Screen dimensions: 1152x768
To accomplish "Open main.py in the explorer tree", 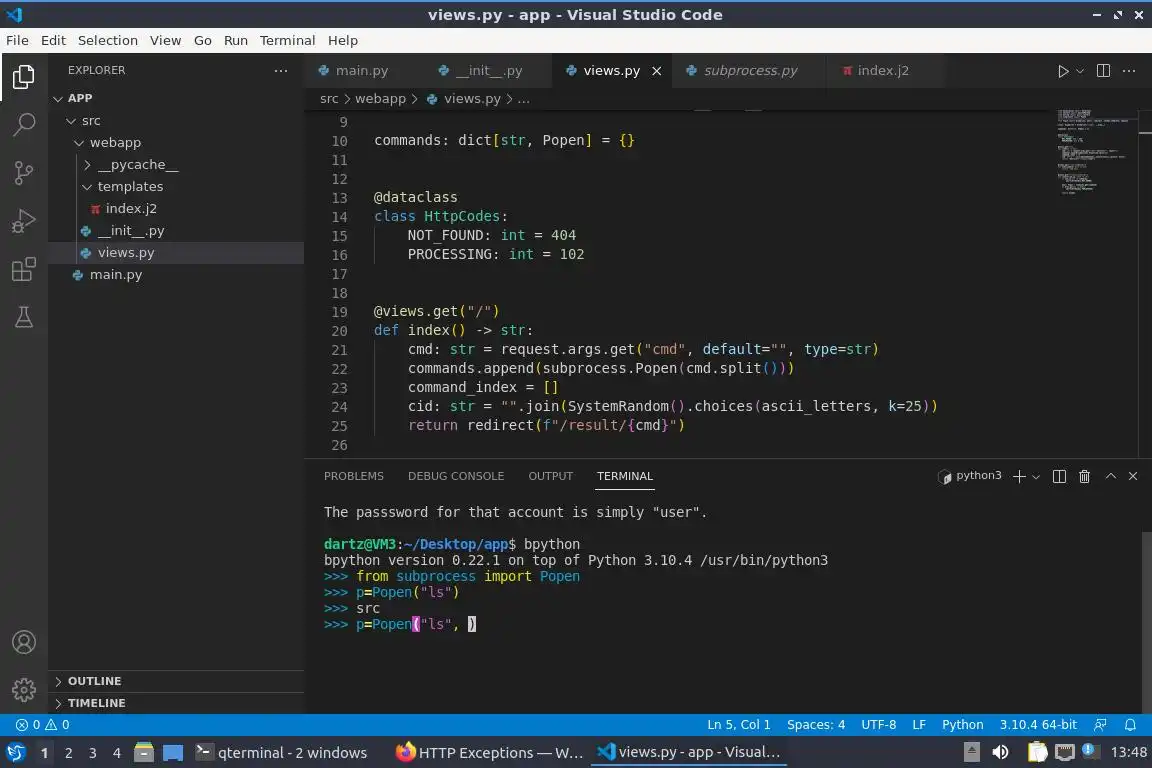I will (115, 275).
